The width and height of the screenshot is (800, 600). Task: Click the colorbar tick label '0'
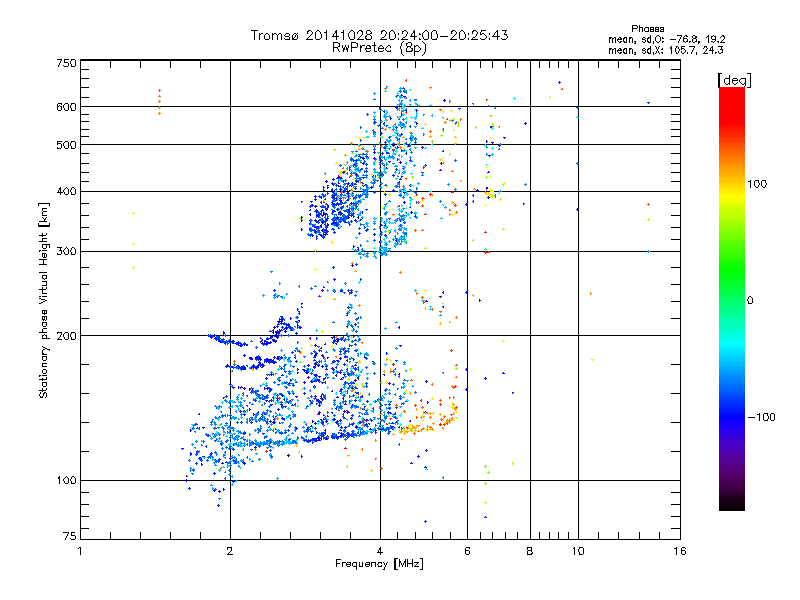pyautogui.click(x=750, y=301)
